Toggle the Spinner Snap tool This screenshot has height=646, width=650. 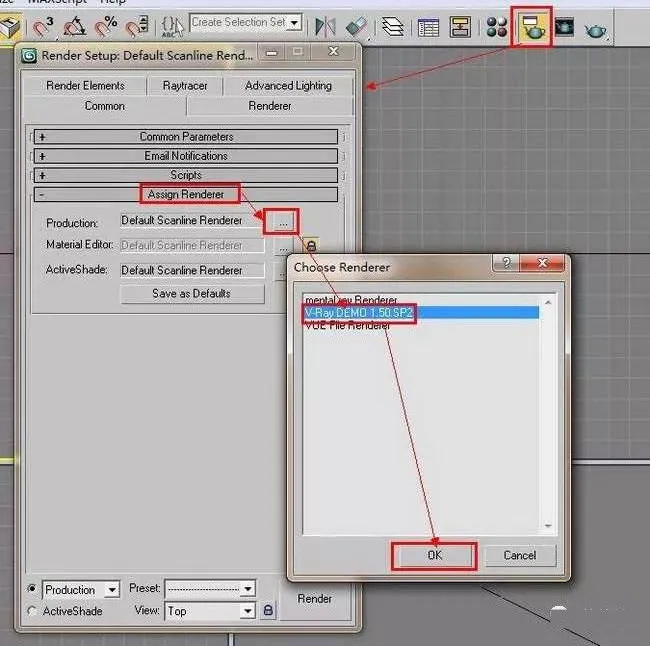coord(137,26)
